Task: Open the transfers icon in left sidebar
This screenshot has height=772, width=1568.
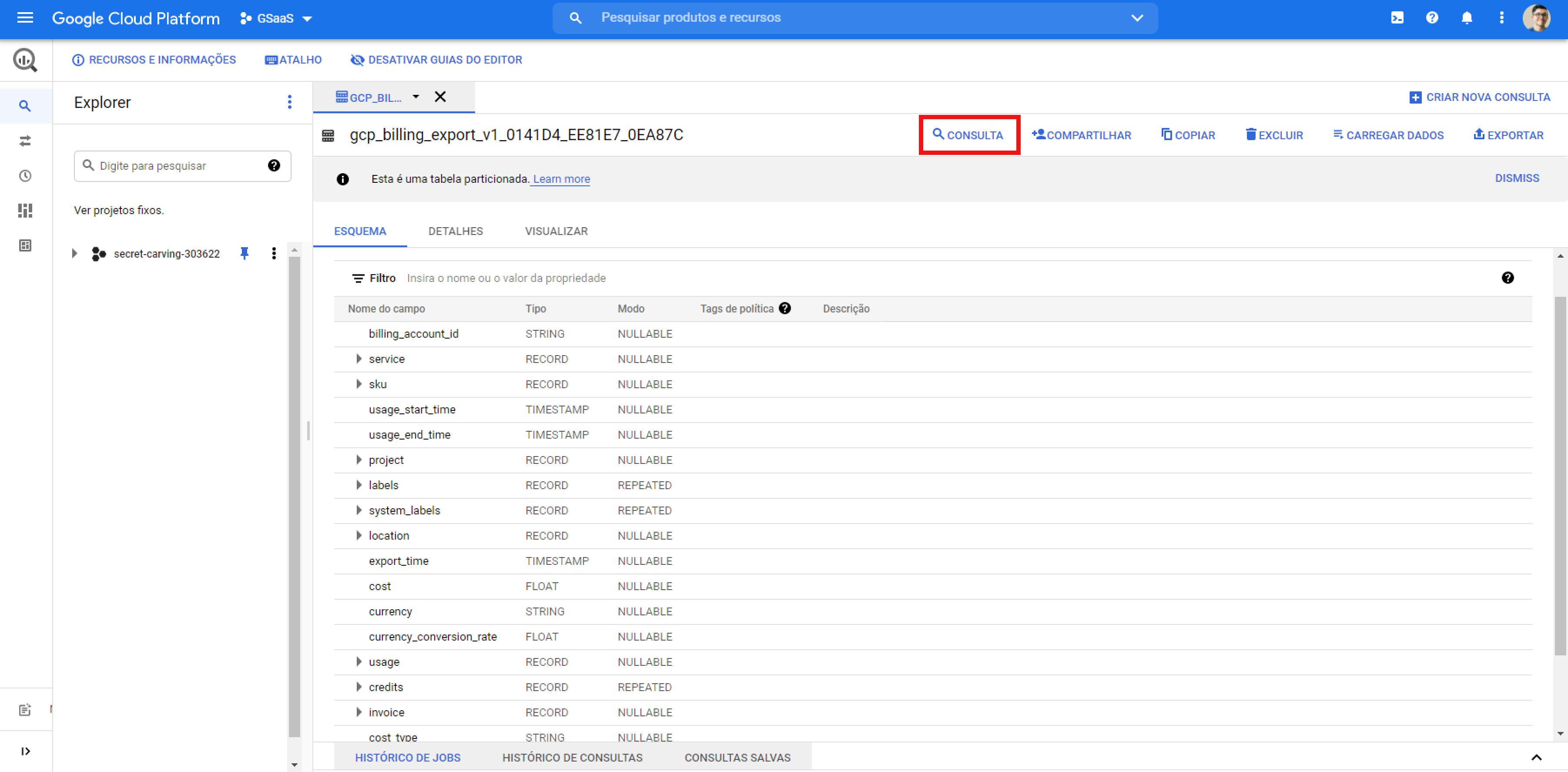Action: (25, 141)
